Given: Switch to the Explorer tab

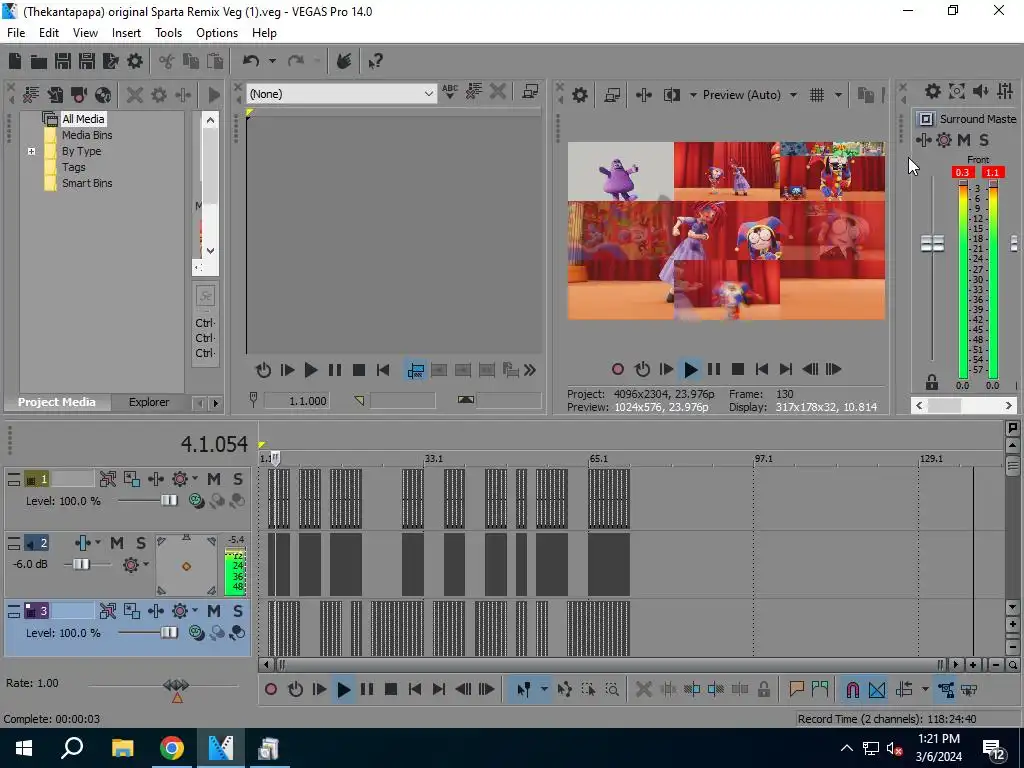Looking at the screenshot, I should pos(149,402).
